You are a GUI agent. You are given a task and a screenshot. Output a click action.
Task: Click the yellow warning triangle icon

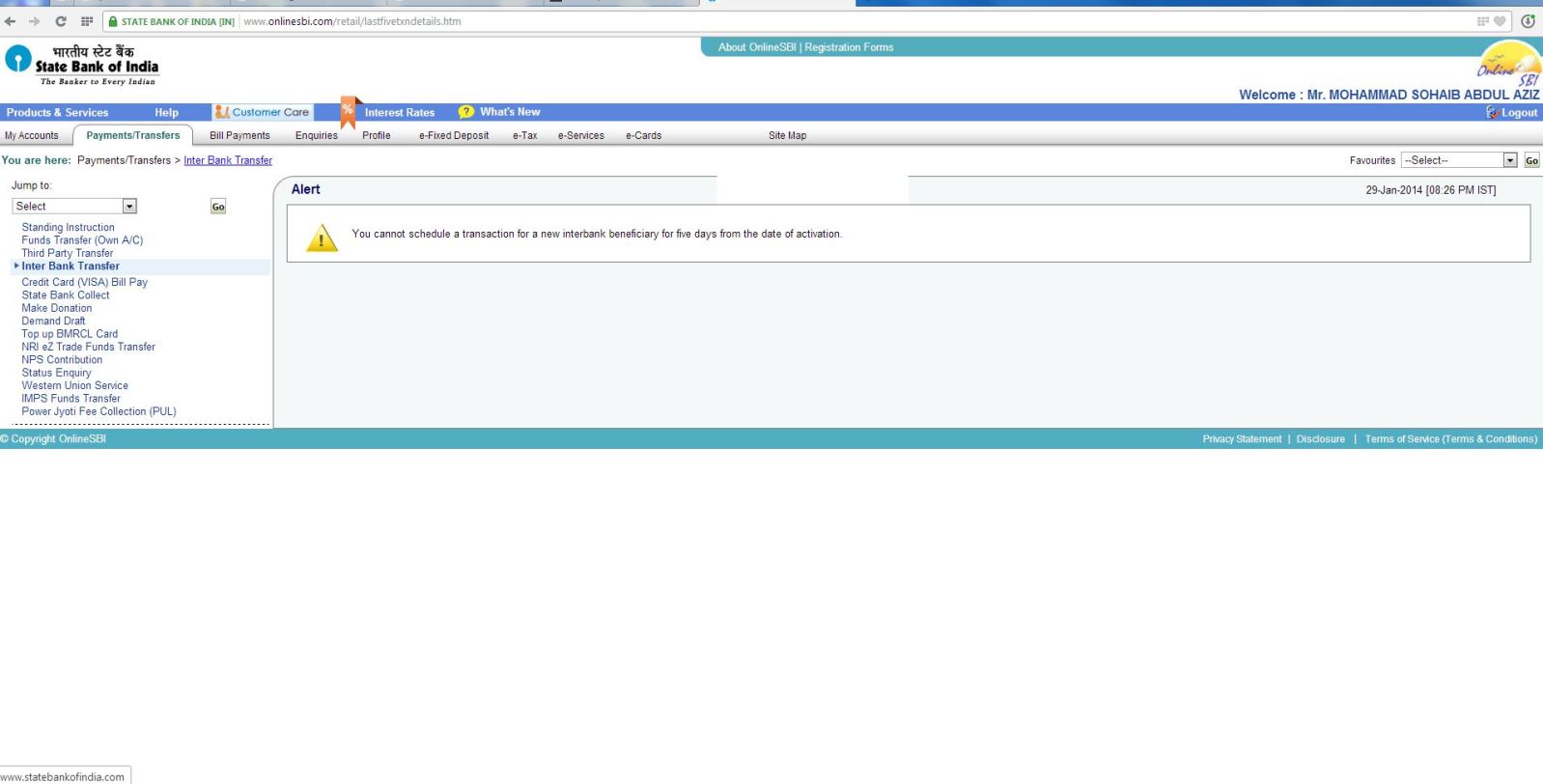(322, 238)
